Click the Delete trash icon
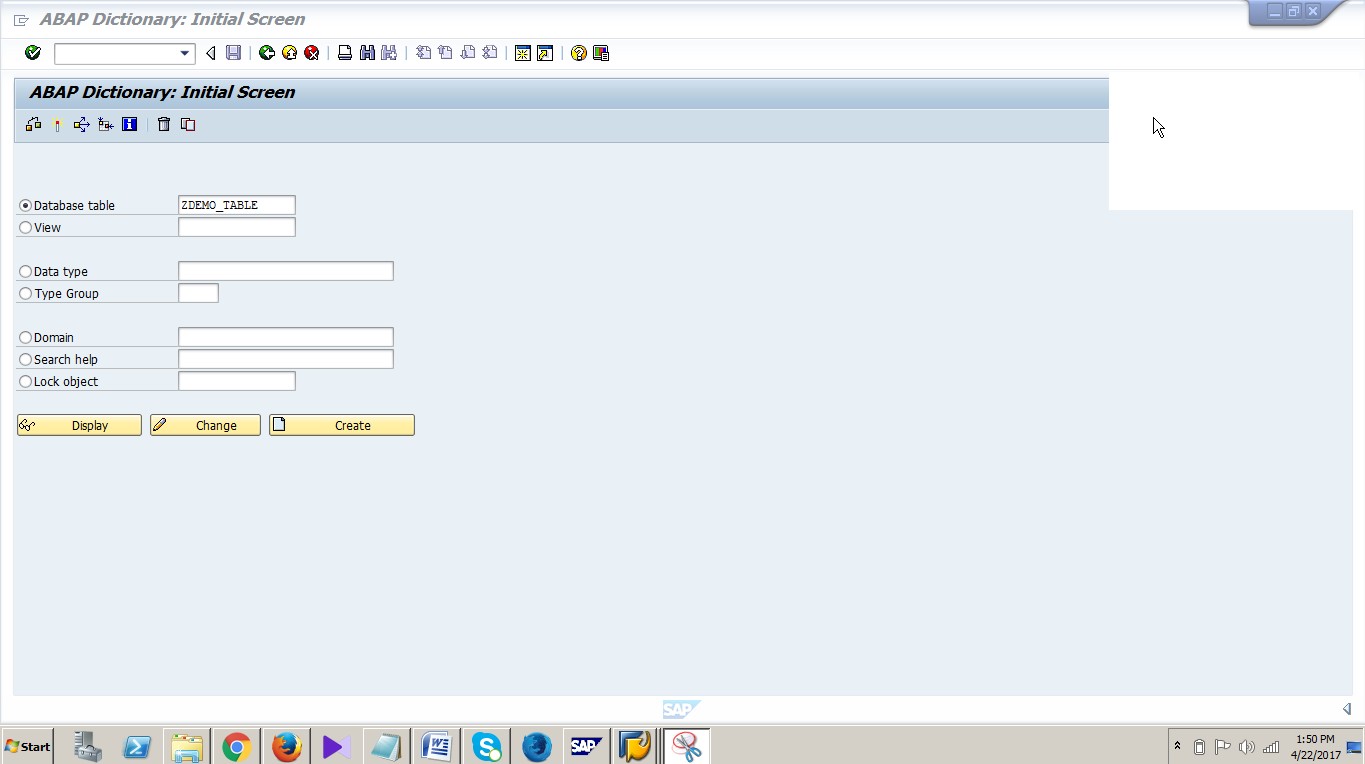Viewport: 1365px width, 764px height. [x=163, y=124]
